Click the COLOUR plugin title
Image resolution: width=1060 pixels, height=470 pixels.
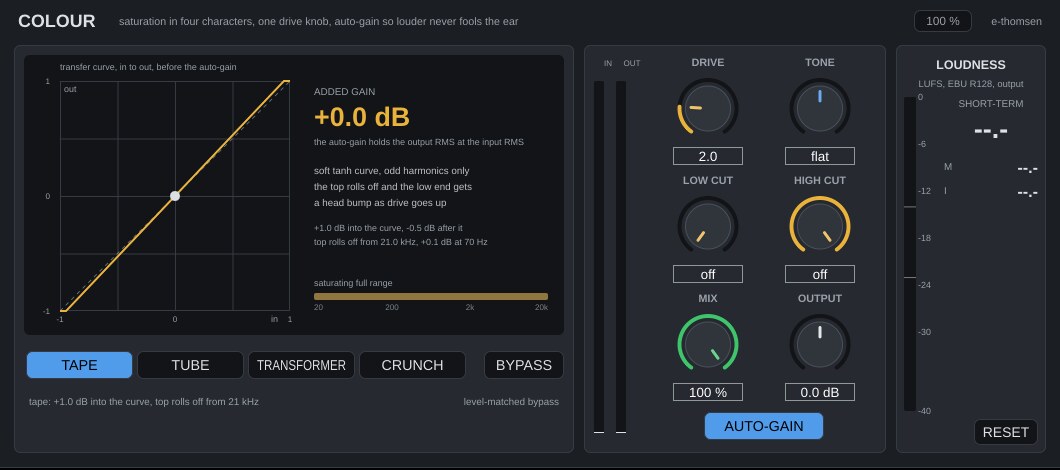tap(57, 21)
